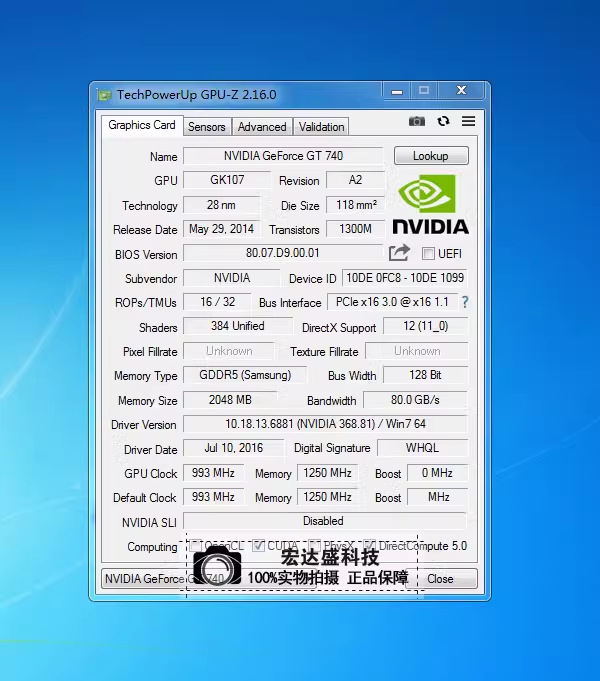Viewport: 600px width, 681px height.
Task: Click the bus interface question mark
Action: pyautogui.click(x=465, y=302)
